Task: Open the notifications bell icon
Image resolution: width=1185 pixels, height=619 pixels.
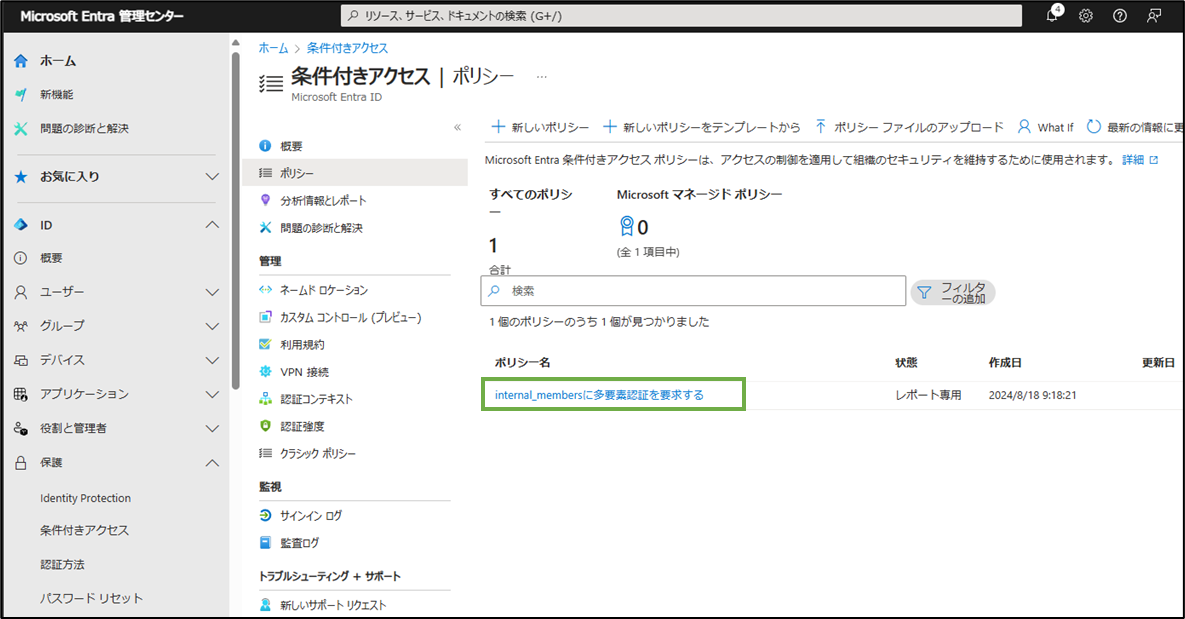Action: coord(1053,15)
